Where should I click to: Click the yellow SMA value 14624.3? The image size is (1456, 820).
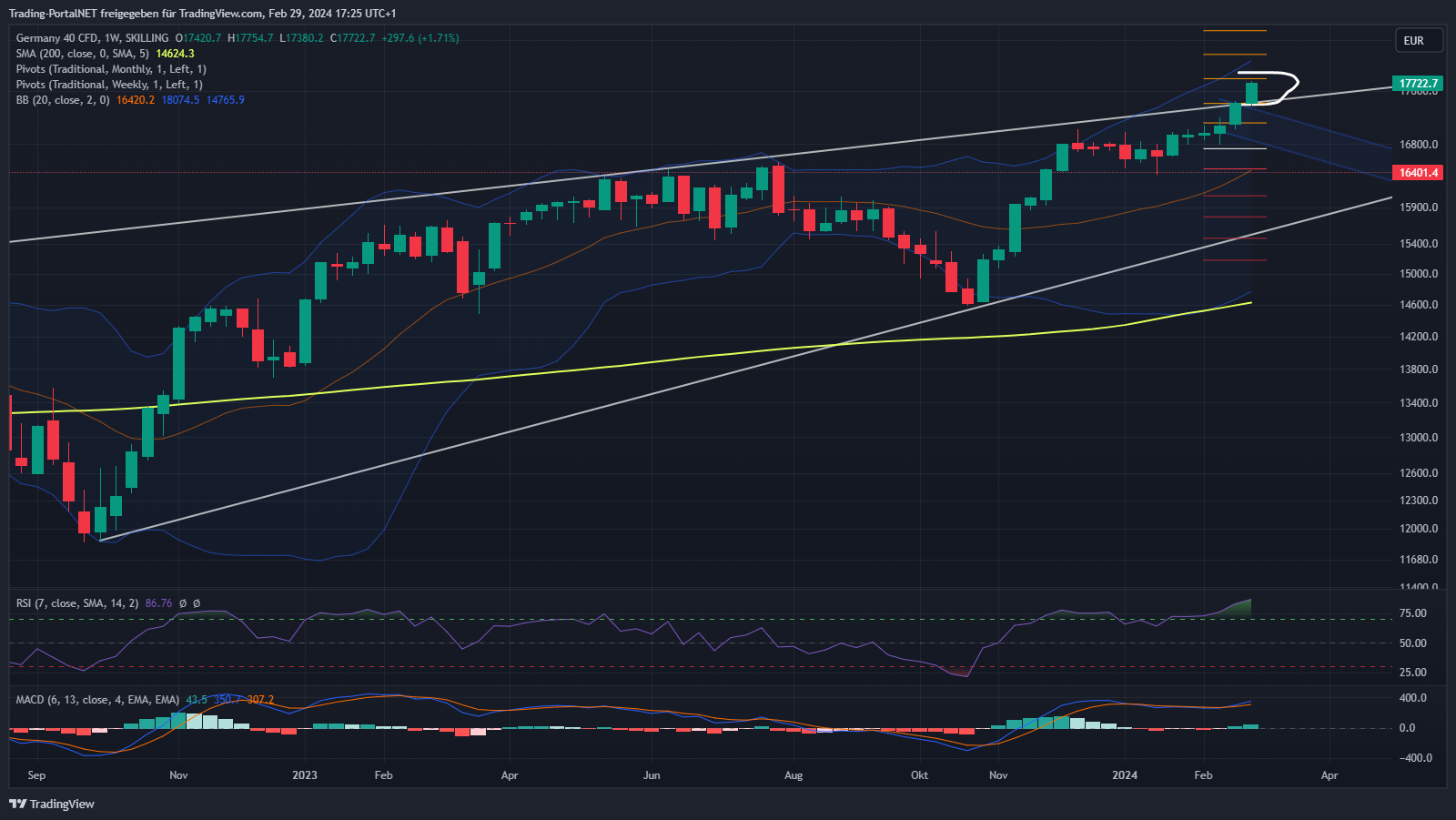(x=175, y=54)
